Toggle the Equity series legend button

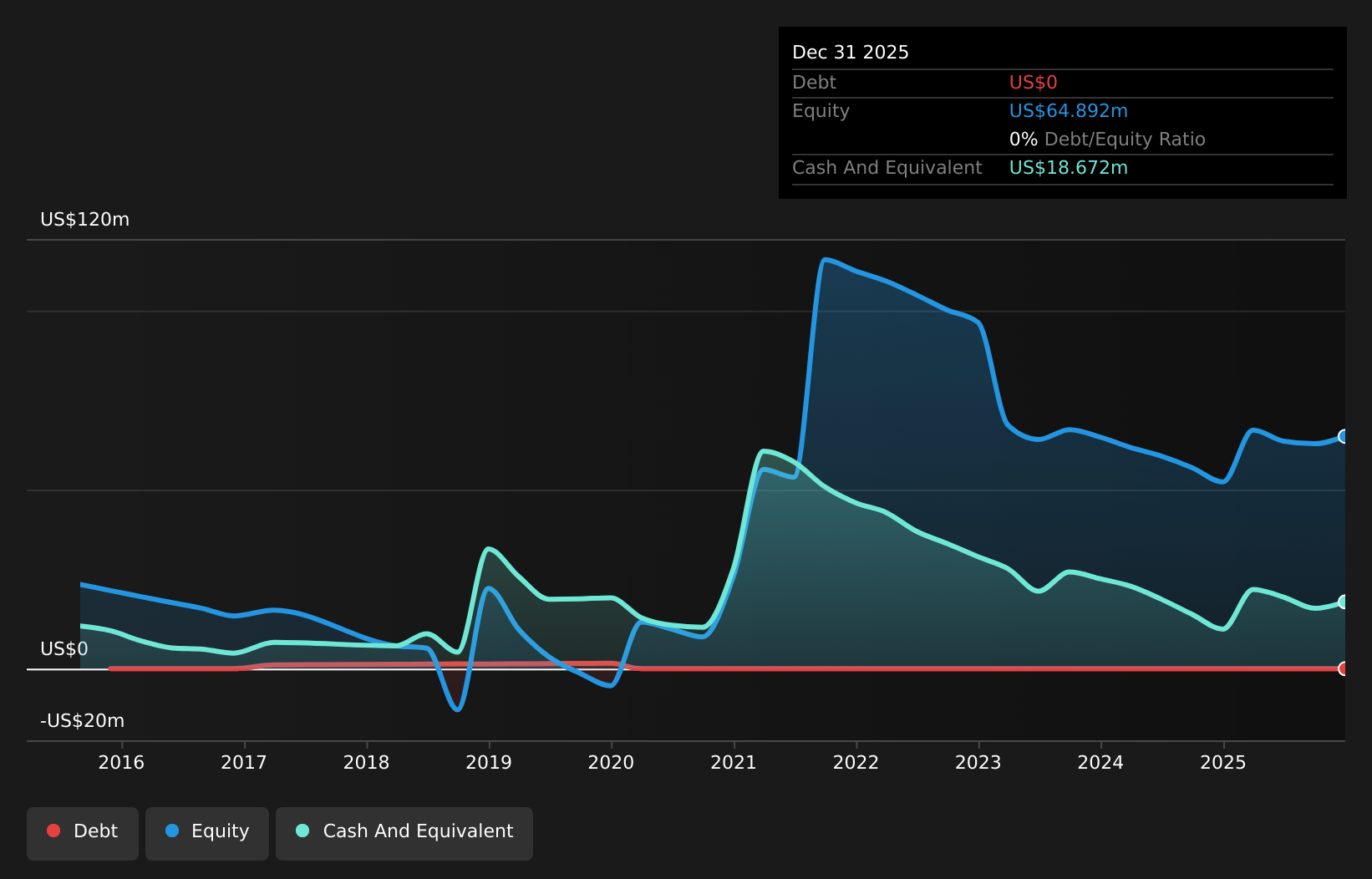pyautogui.click(x=207, y=833)
